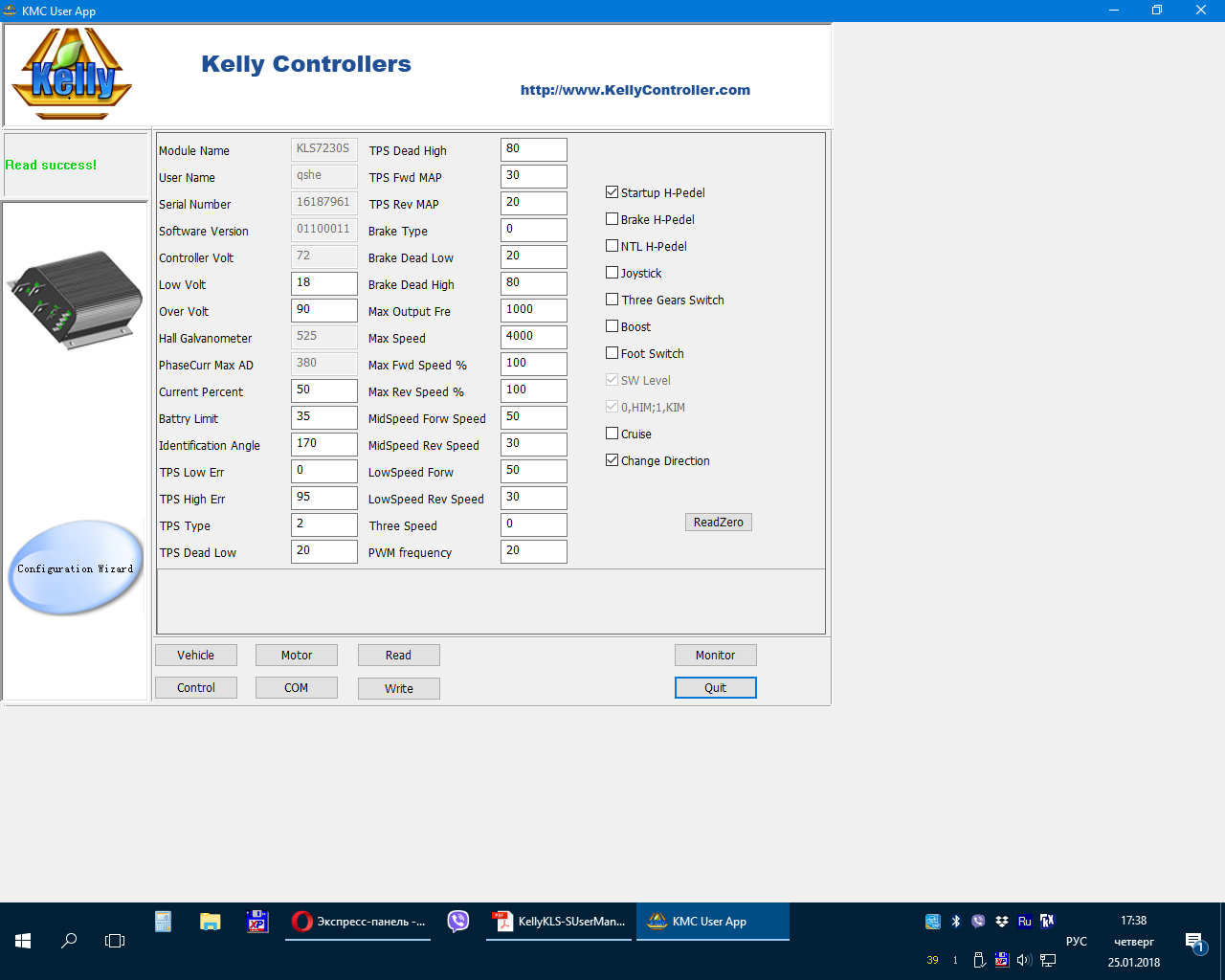Viewport: 1225px width, 980px height.
Task: Click the Read button
Action: click(x=399, y=656)
